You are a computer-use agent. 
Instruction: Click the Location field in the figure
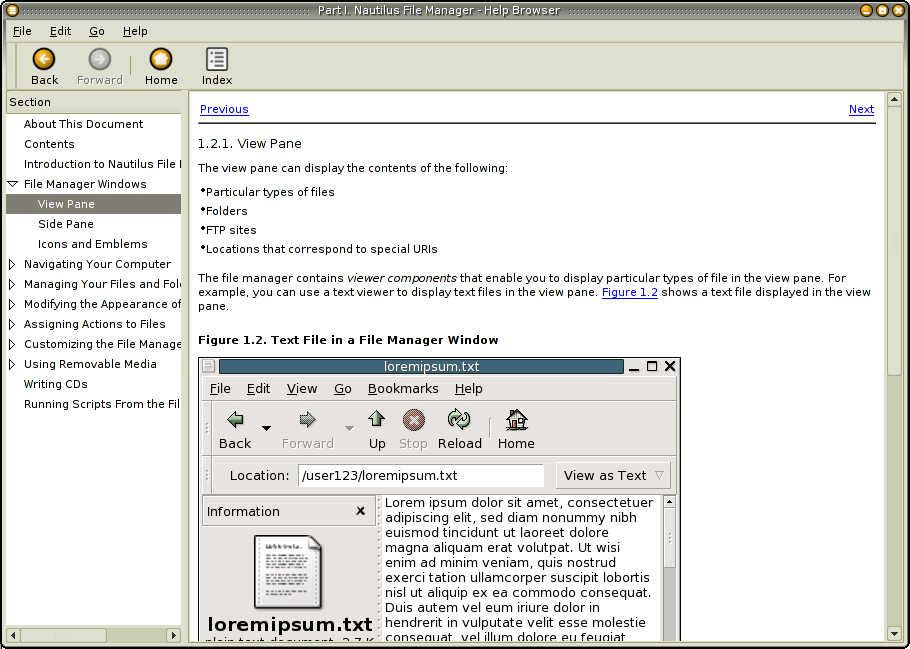[x=421, y=475]
